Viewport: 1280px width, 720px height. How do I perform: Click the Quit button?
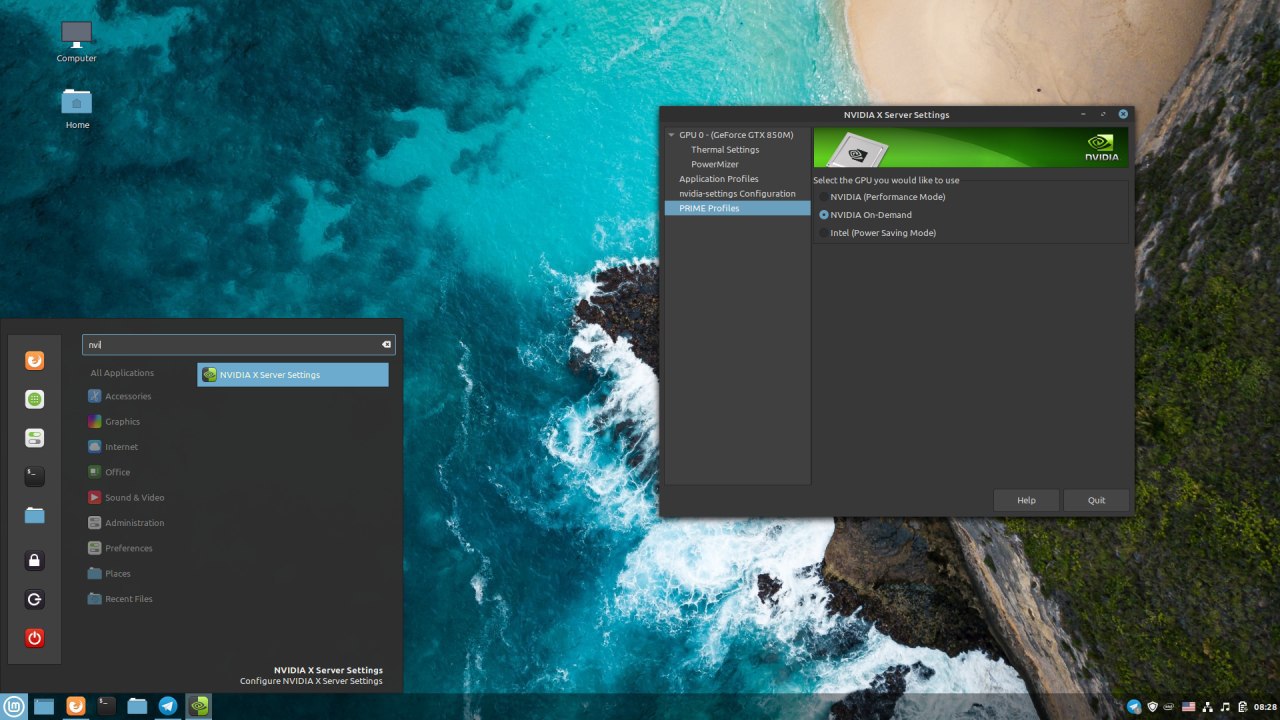(x=1097, y=500)
